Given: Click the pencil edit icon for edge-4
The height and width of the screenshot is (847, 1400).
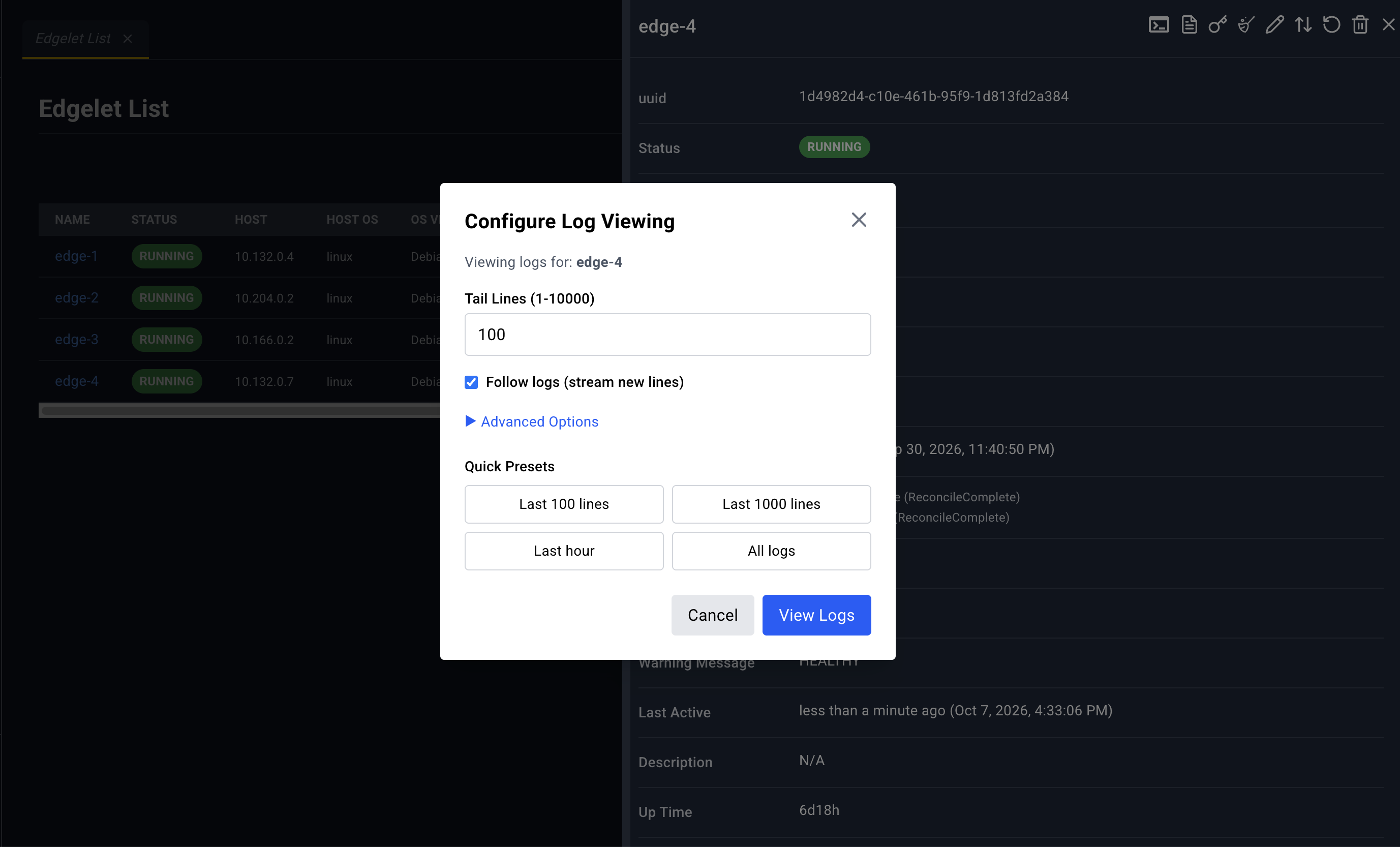Looking at the screenshot, I should tap(1274, 25).
